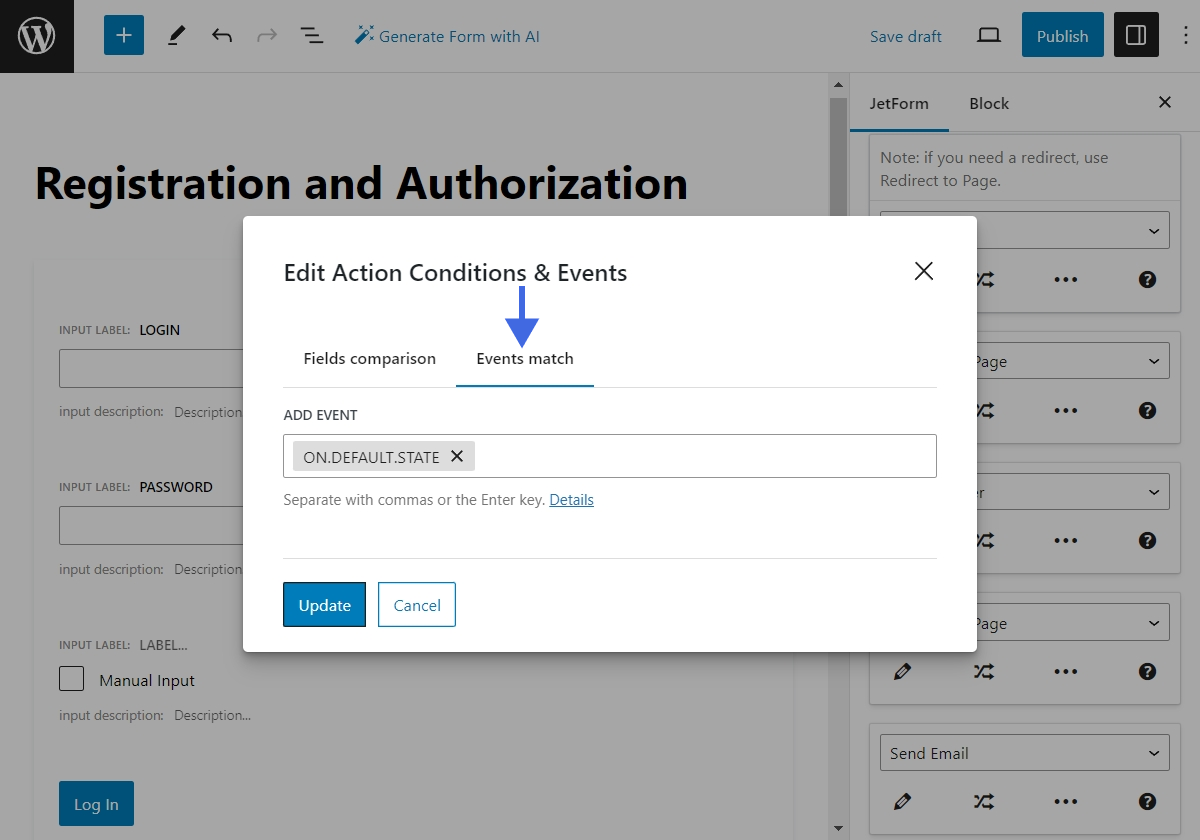Open the block inserter
Screen dimensions: 1200x840
tap(123, 35)
